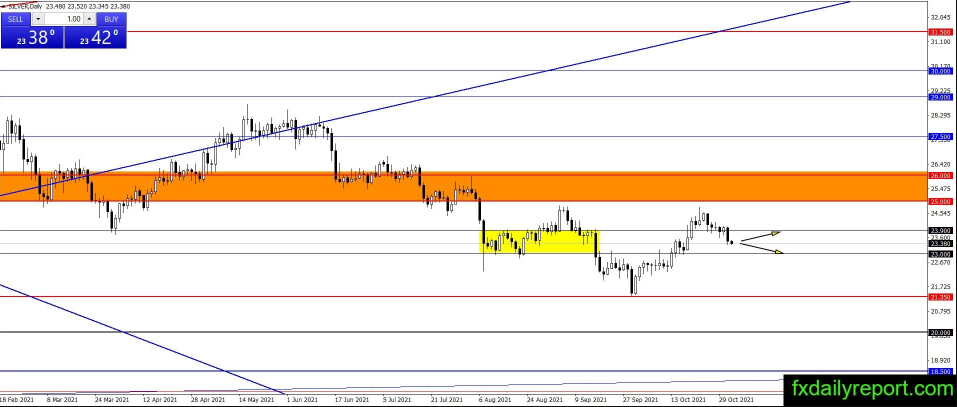957x407 pixels.
Task: Select the downward-pointing forecast arrow
Action: pyautogui.click(x=762, y=248)
